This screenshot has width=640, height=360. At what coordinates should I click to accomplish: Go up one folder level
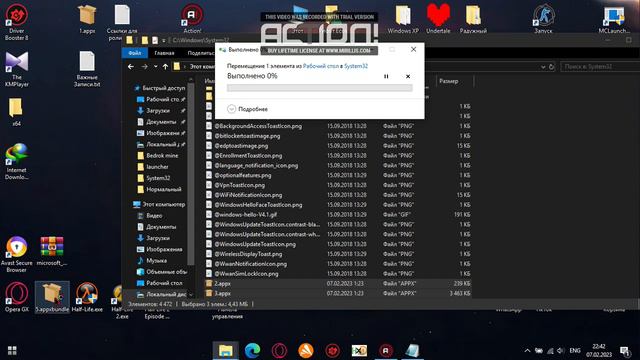click(165, 67)
